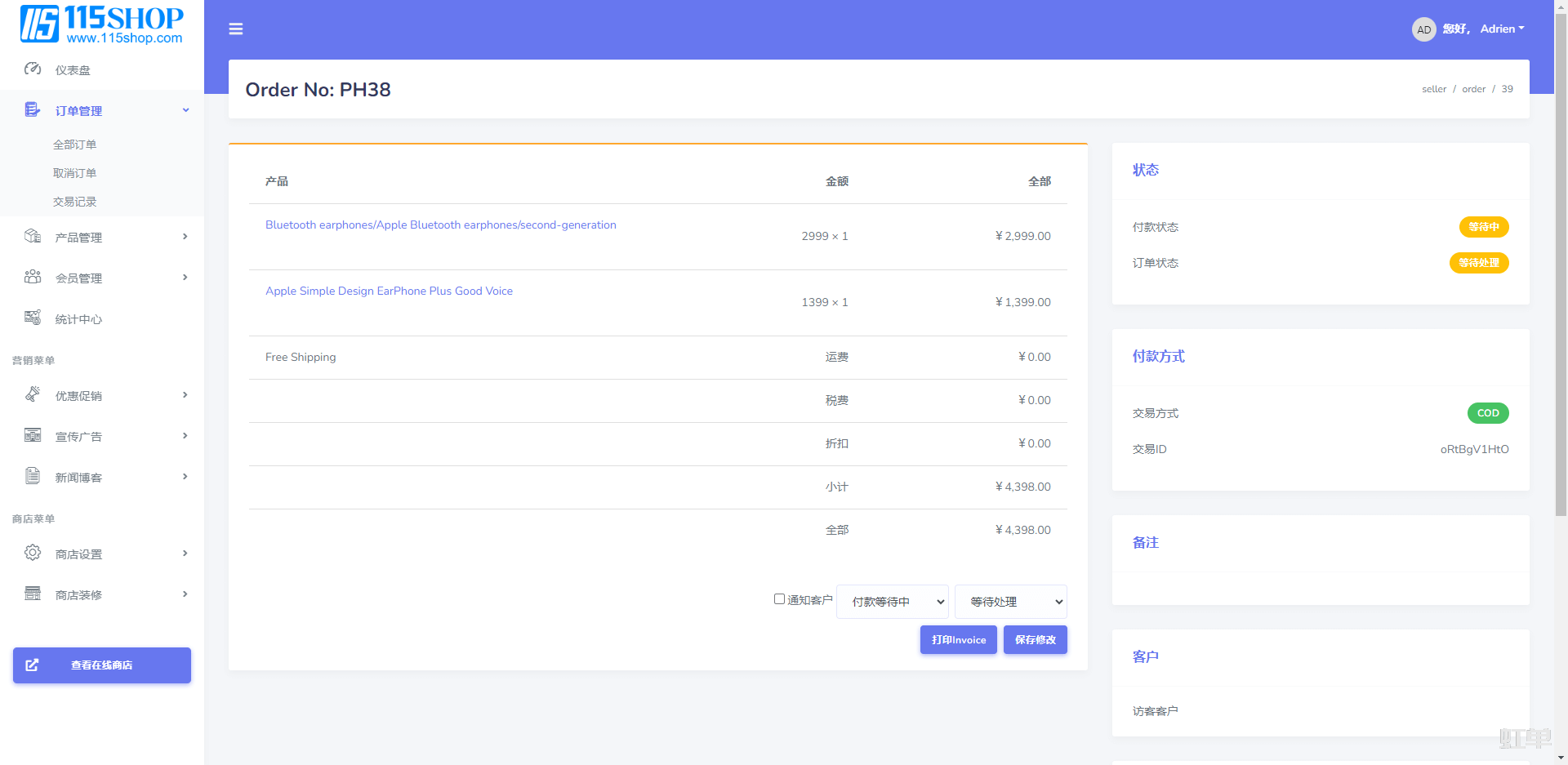This screenshot has width=1568, height=765.
Task: Click the promotions rocket icon
Action: pos(33,395)
